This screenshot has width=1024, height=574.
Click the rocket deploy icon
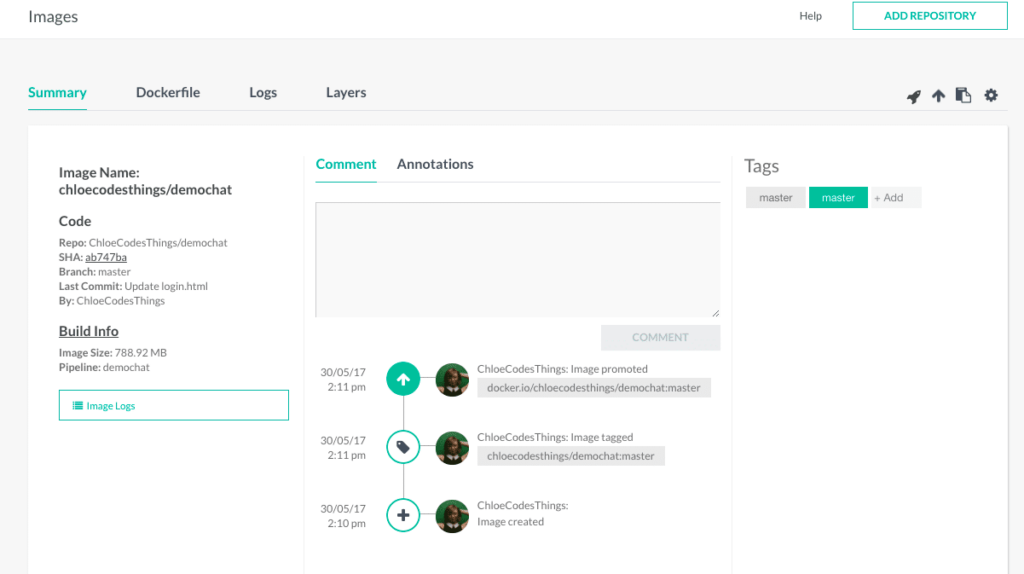tap(914, 96)
